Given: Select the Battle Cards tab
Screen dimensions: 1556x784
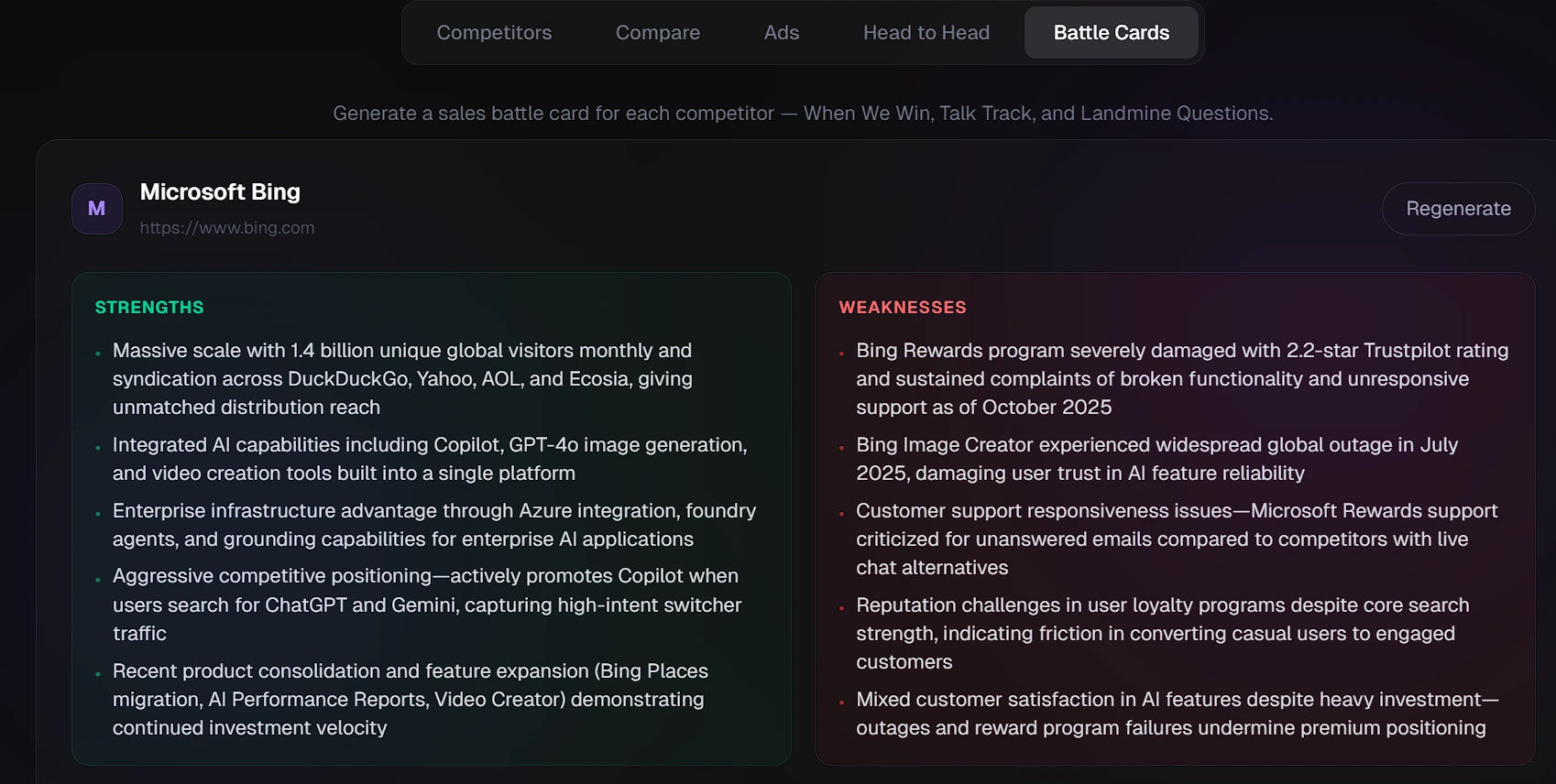Looking at the screenshot, I should pos(1112,33).
